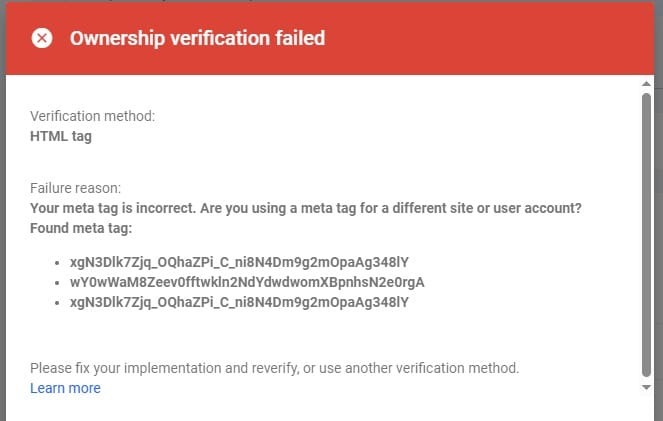Click the bullet before the first meta tag
This screenshot has width=663, height=421.
click(59, 262)
